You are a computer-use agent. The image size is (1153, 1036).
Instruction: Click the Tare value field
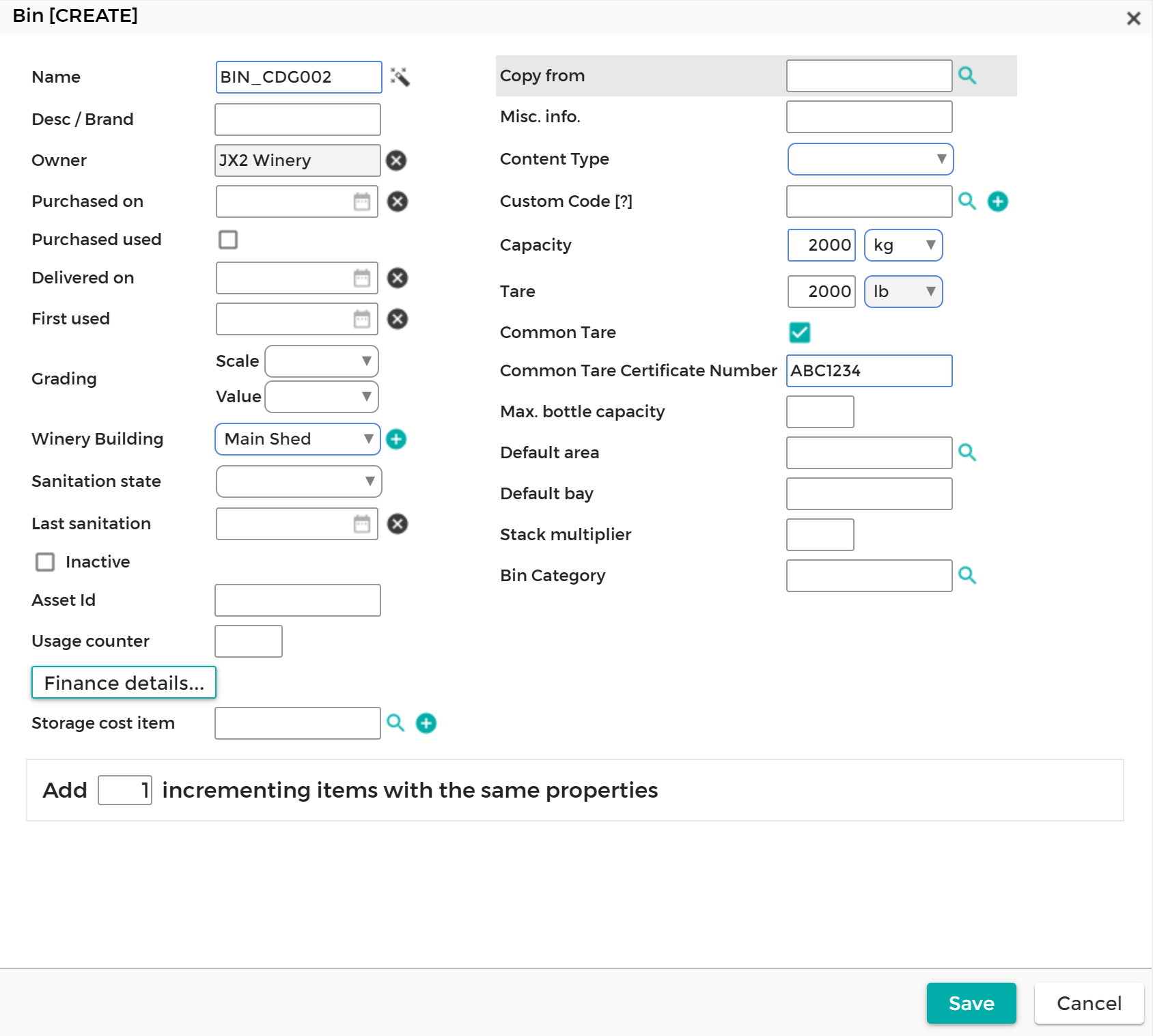click(x=822, y=292)
